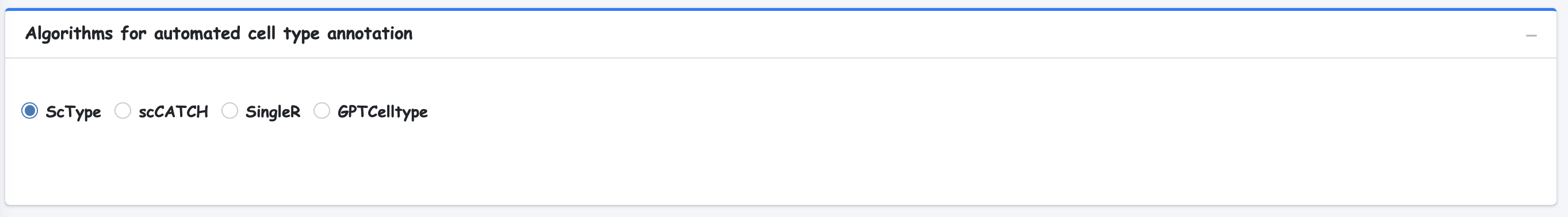Re-select the checked ScType option circle
1568x217 pixels.
(29, 111)
